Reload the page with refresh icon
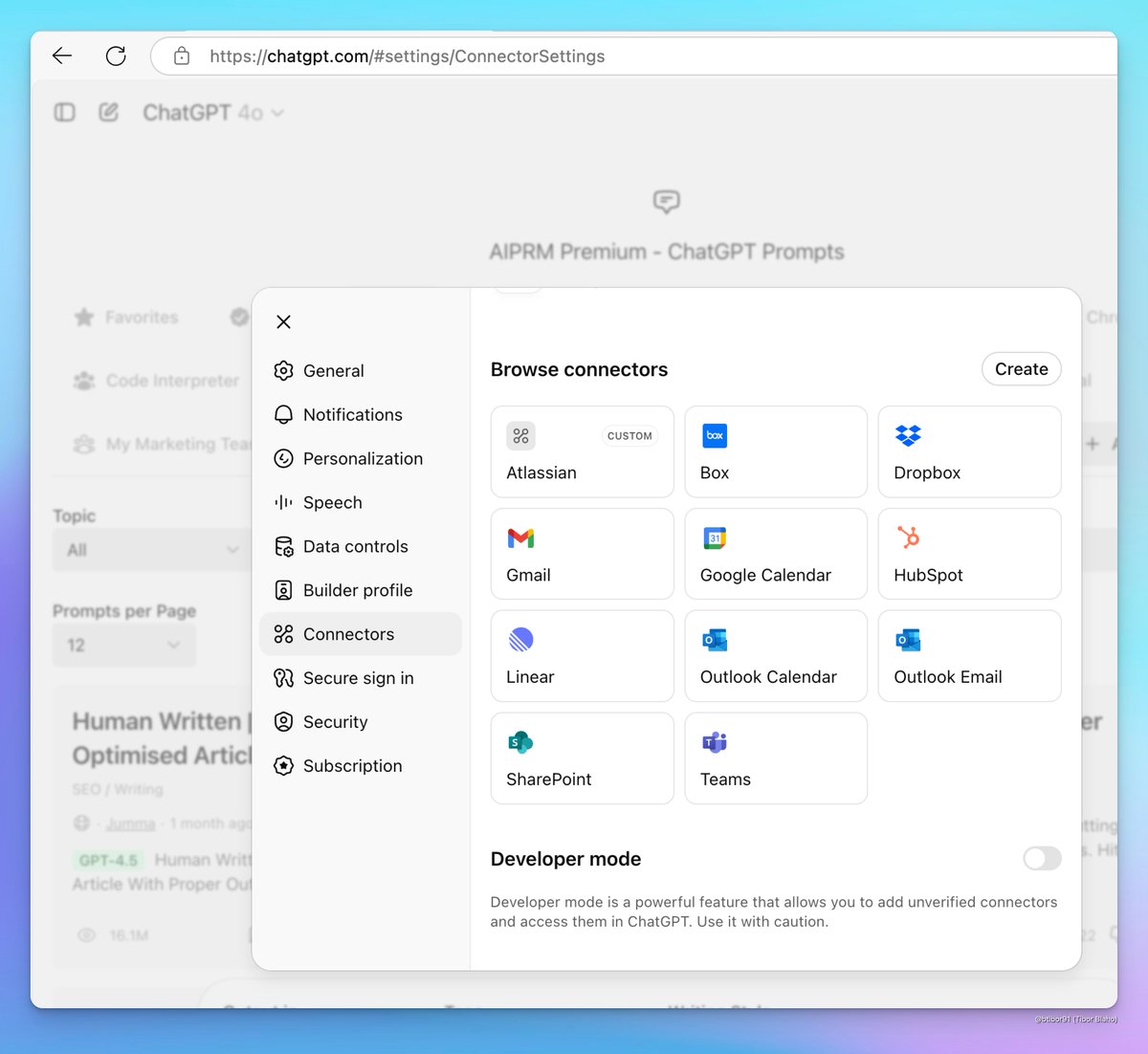 point(116,55)
